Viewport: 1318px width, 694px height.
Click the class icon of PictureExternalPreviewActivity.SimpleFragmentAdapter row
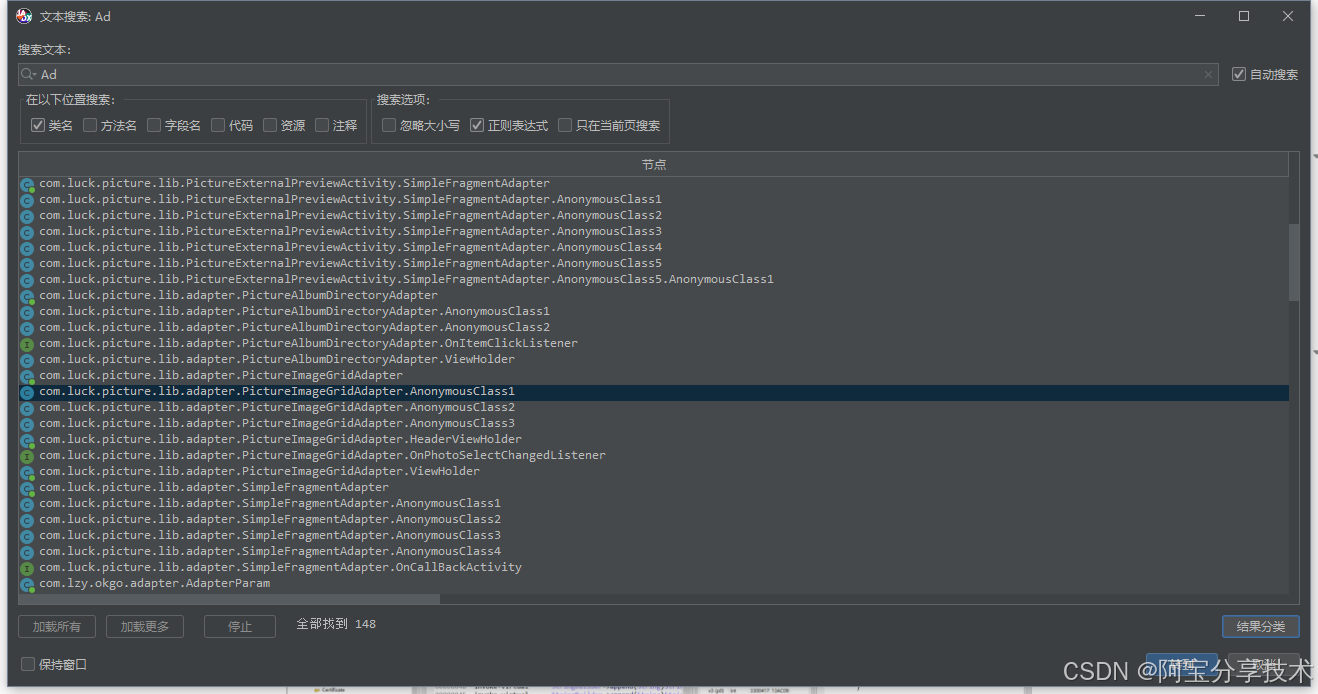coord(28,184)
